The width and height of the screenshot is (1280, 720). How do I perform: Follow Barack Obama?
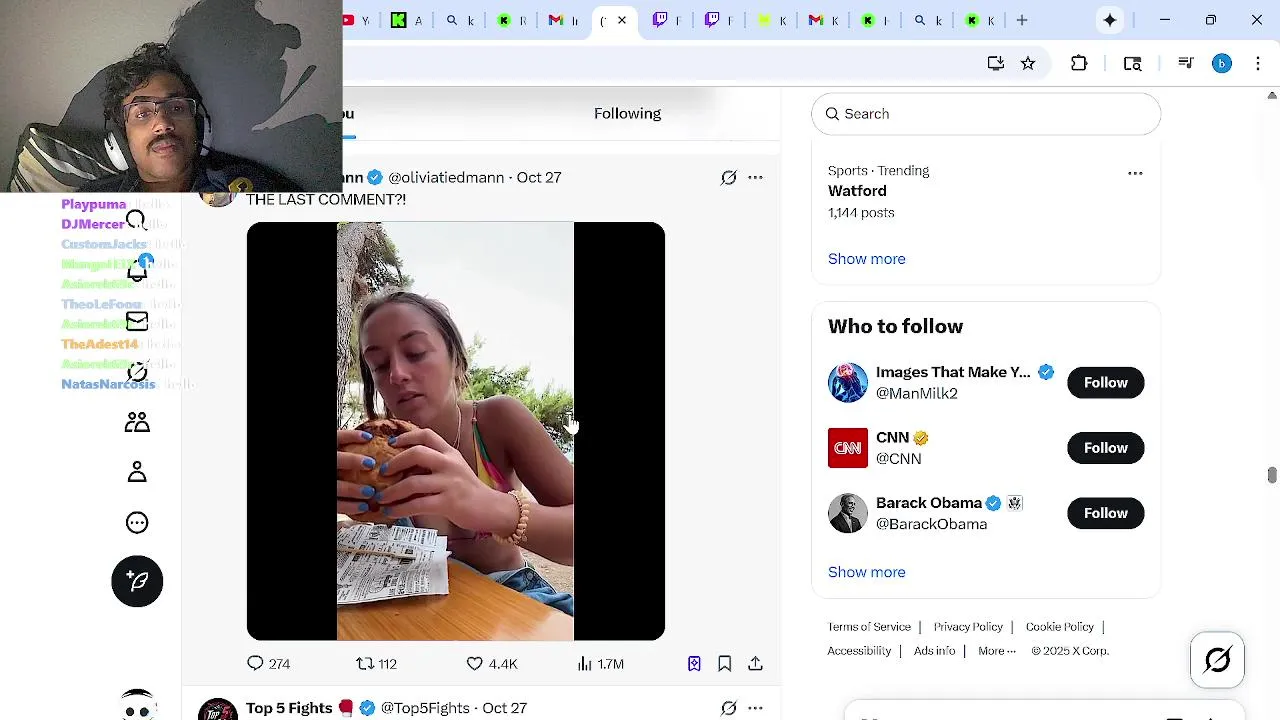pyautogui.click(x=1105, y=513)
